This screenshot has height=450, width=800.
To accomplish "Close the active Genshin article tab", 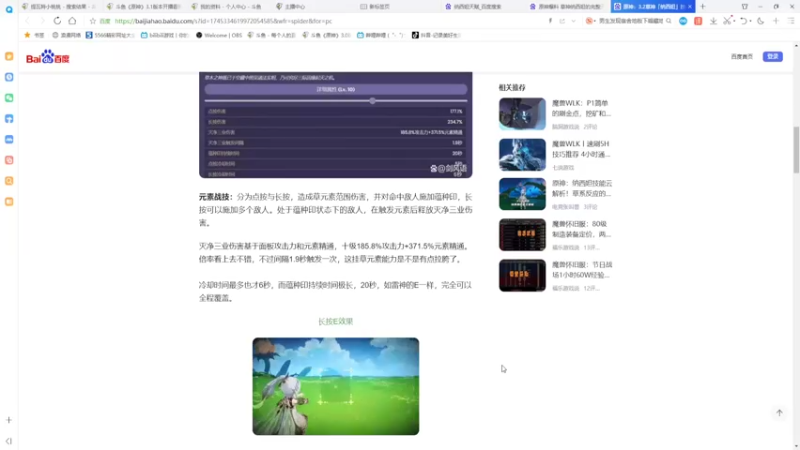I will click(x=690, y=7).
